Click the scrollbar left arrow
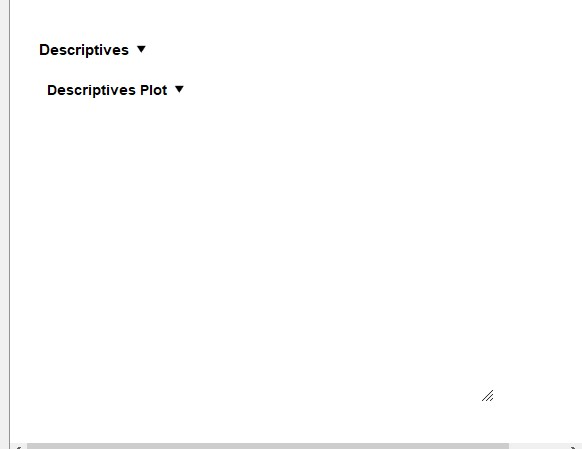The image size is (582, 449). pyautogui.click(x=18, y=446)
